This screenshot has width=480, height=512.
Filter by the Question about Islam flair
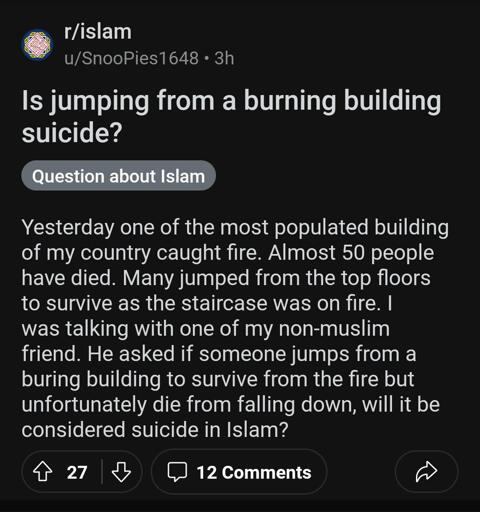tap(118, 176)
